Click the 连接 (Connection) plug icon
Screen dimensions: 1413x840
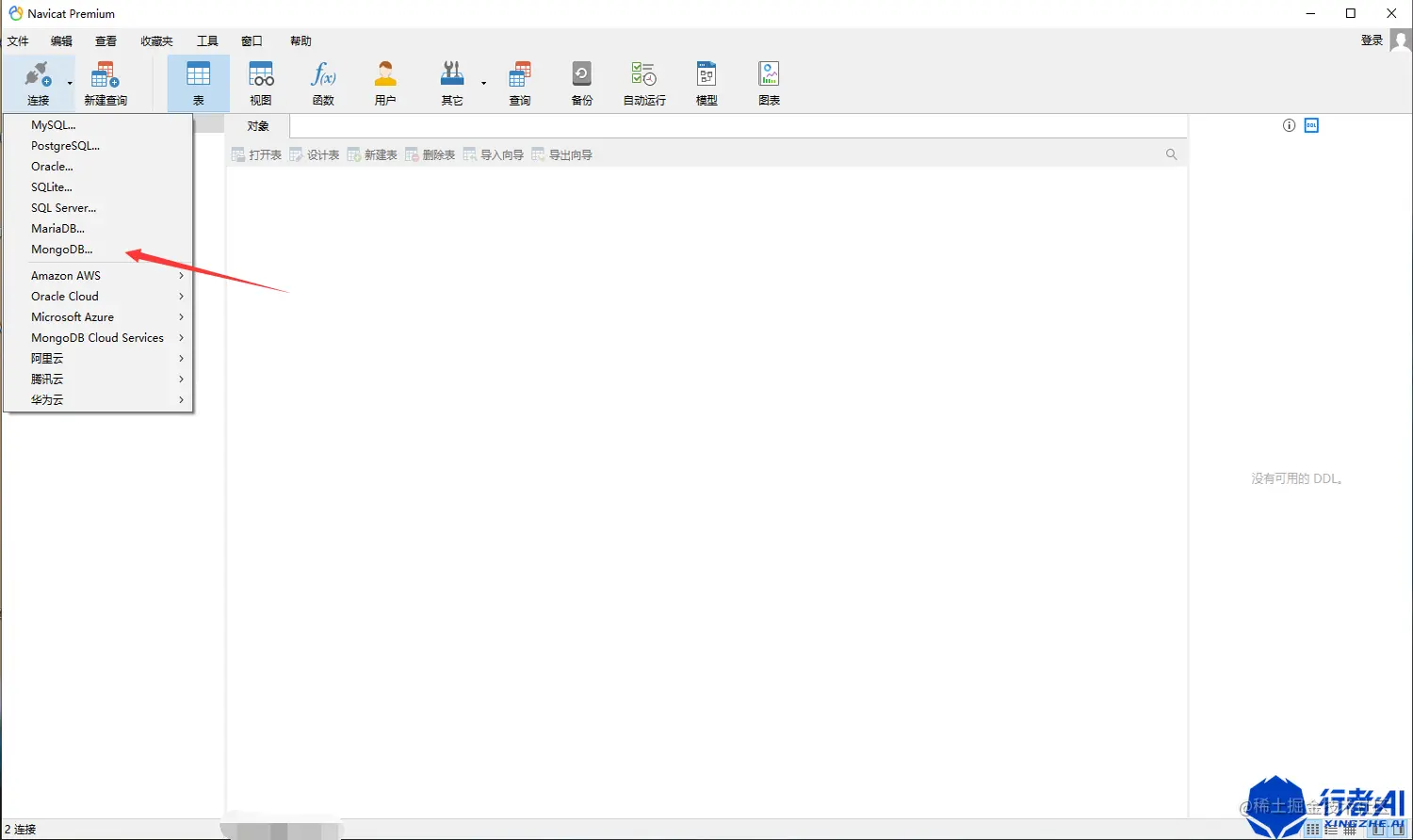38,74
